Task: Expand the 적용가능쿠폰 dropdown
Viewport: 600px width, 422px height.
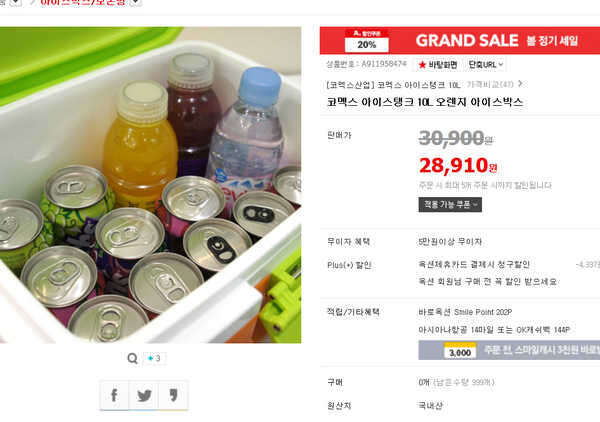Action: (450, 205)
